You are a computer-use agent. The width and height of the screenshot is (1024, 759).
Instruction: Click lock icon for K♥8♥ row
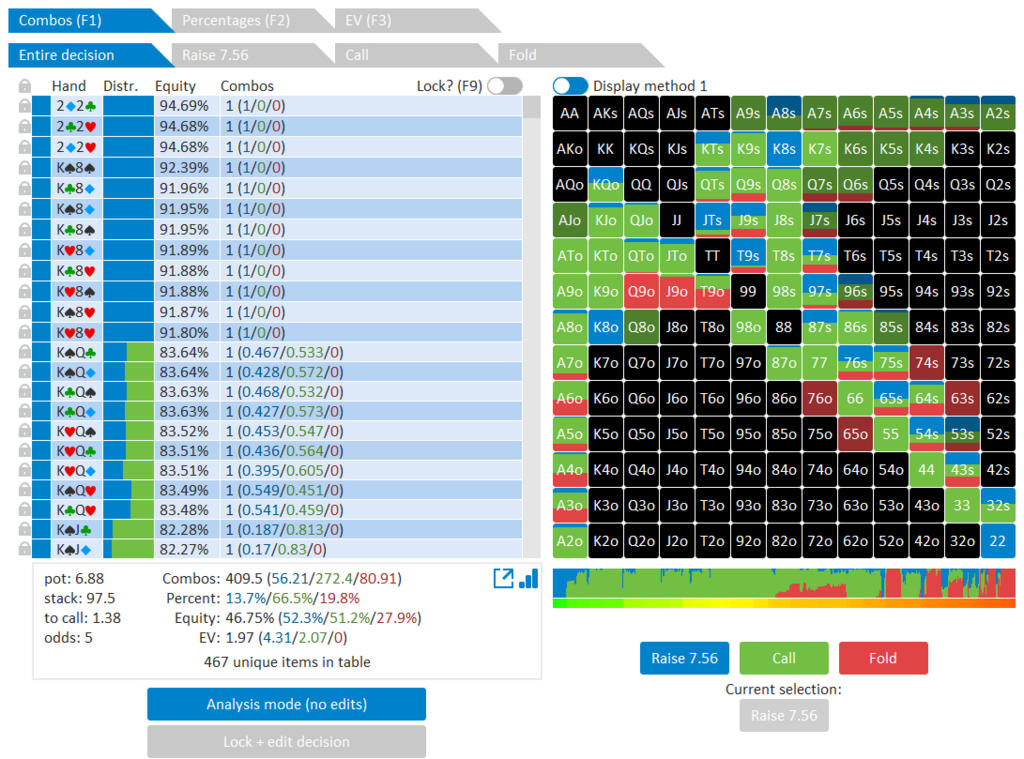tap(25, 332)
